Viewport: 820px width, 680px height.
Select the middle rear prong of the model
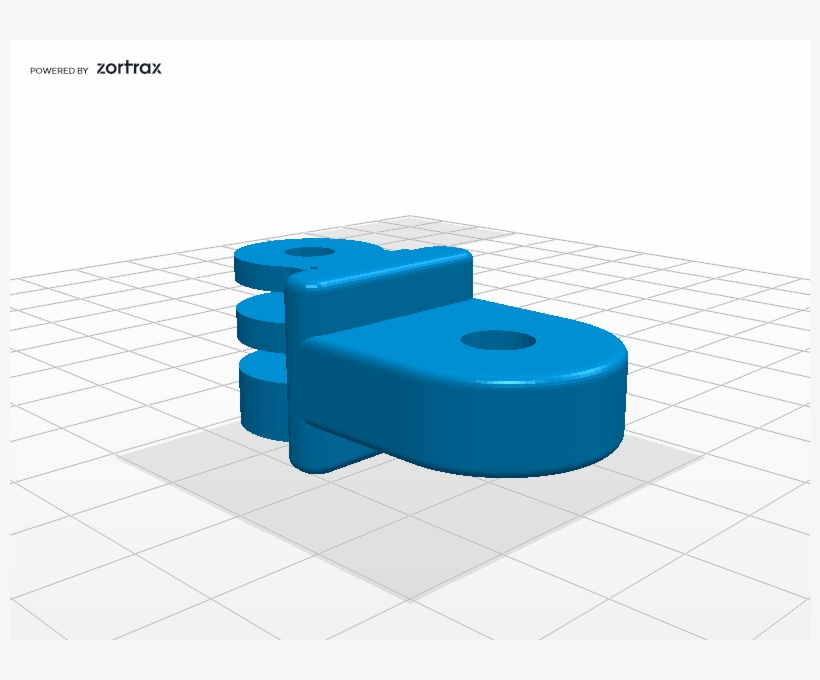point(261,317)
